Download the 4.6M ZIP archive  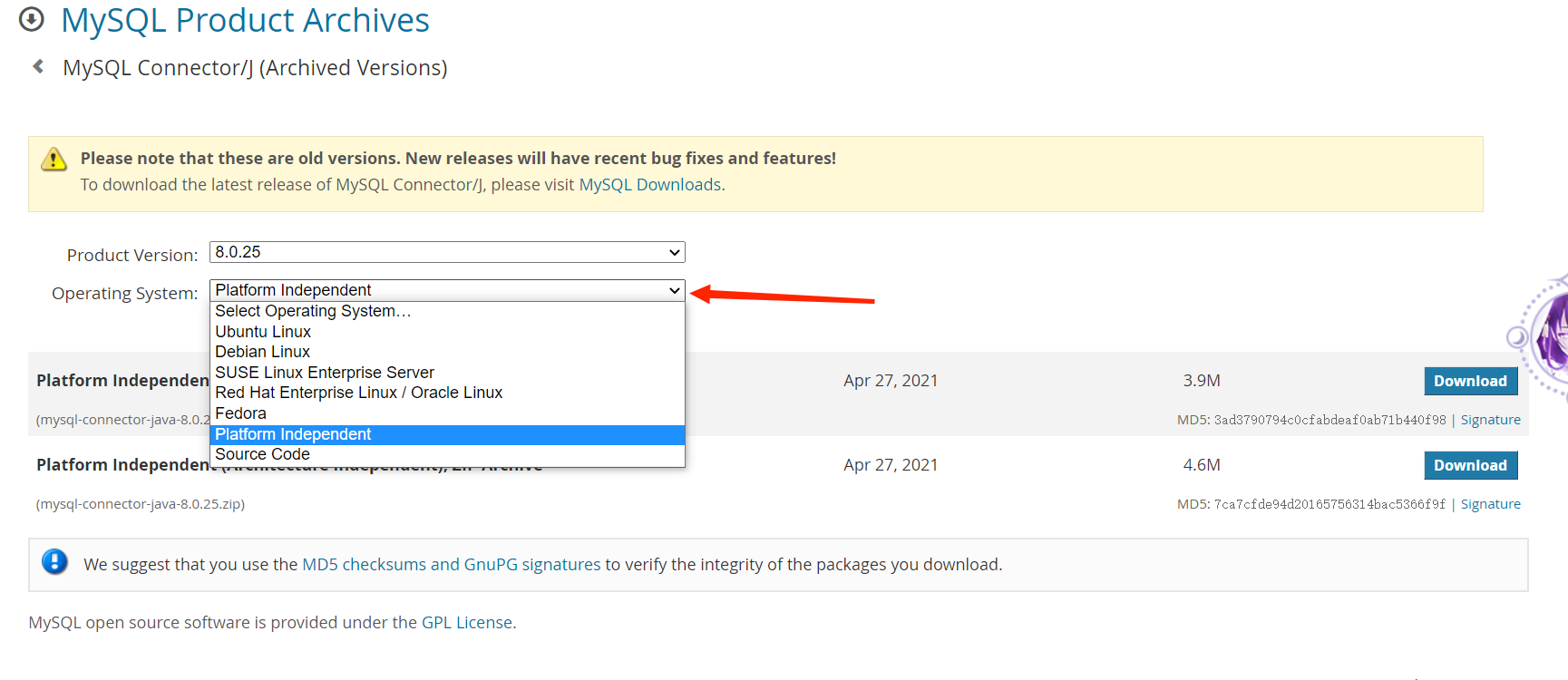pyautogui.click(x=1470, y=465)
